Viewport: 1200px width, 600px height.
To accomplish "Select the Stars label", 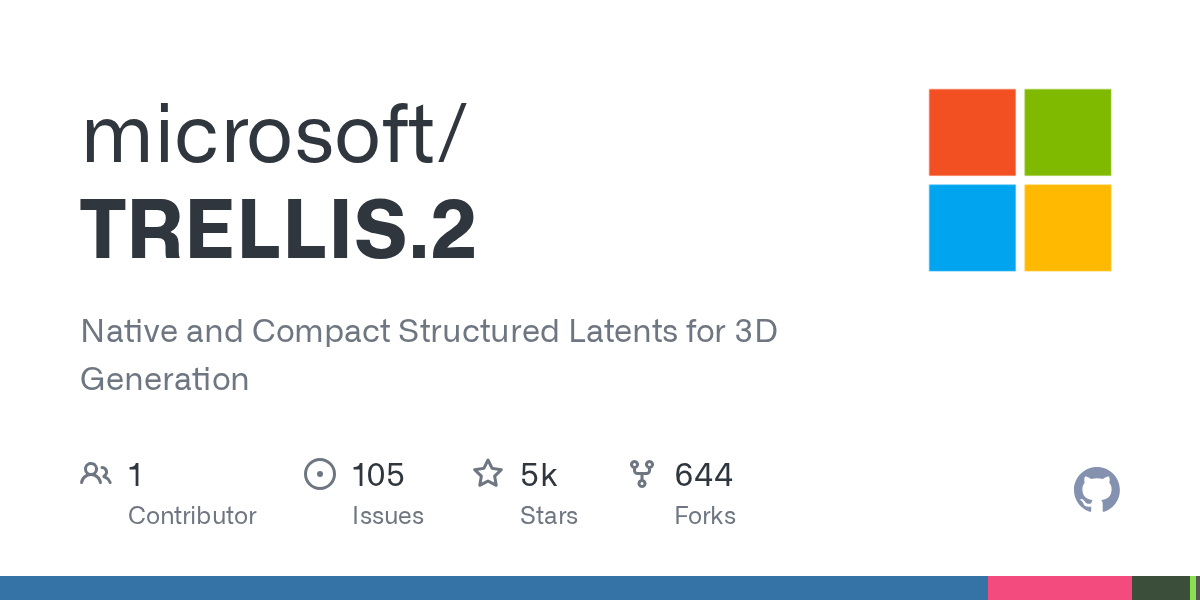I will tap(549, 516).
